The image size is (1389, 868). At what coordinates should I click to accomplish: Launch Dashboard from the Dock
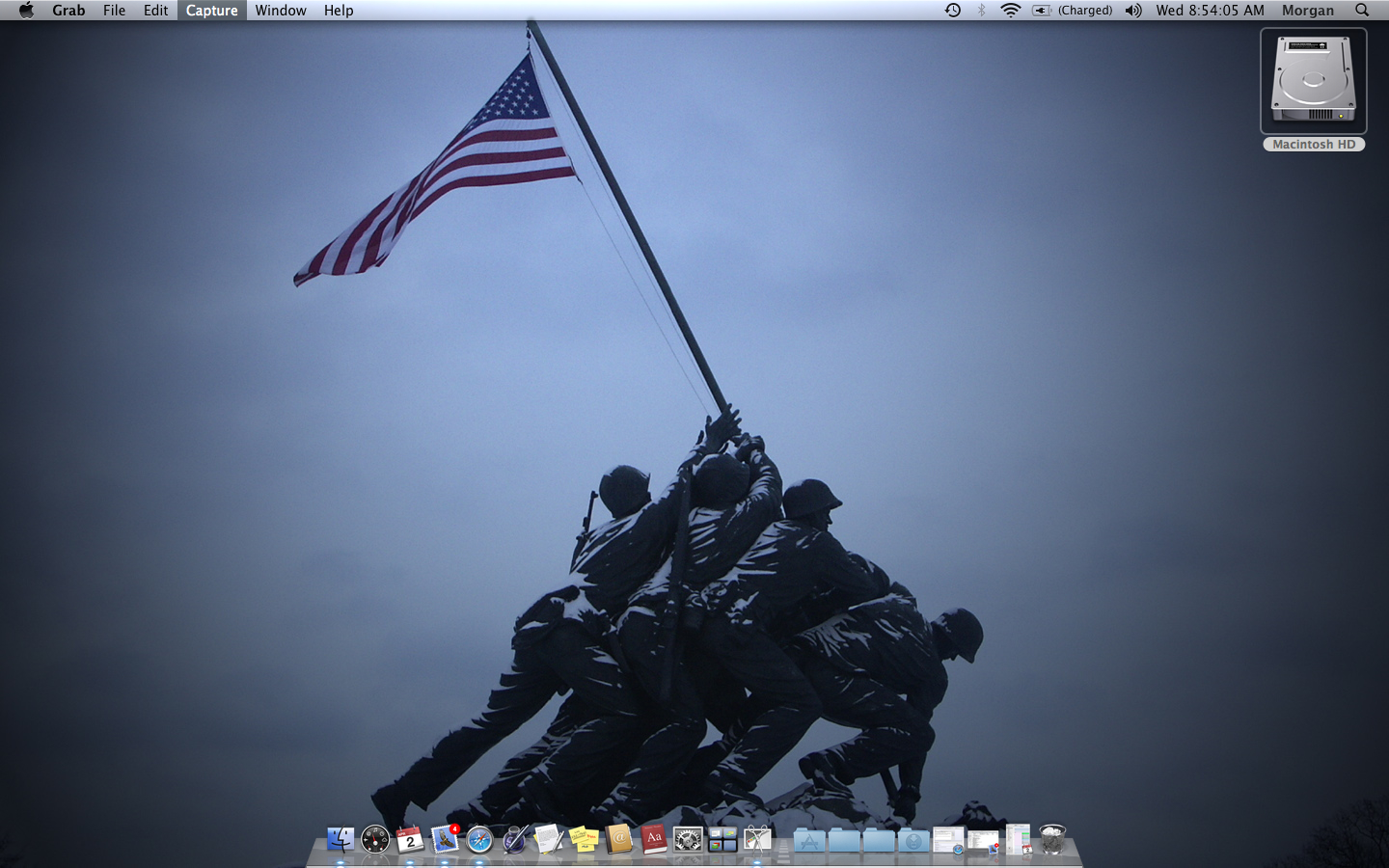pyautogui.click(x=375, y=839)
